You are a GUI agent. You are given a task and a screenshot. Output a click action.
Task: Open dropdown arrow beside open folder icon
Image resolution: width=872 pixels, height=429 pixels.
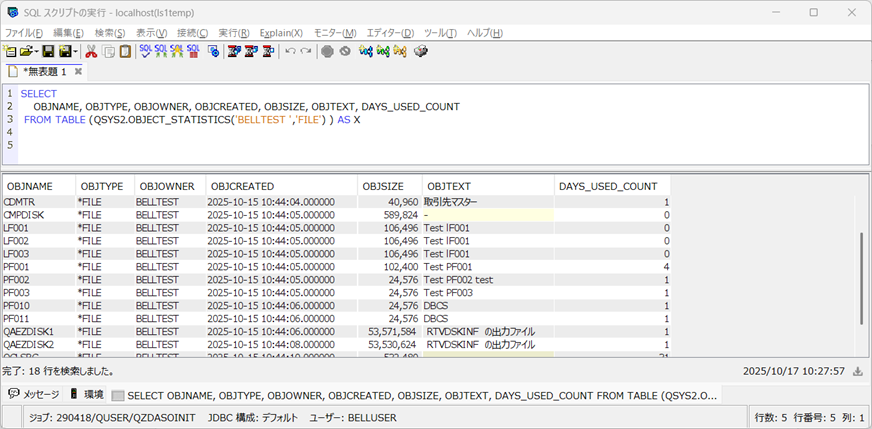[36, 51]
